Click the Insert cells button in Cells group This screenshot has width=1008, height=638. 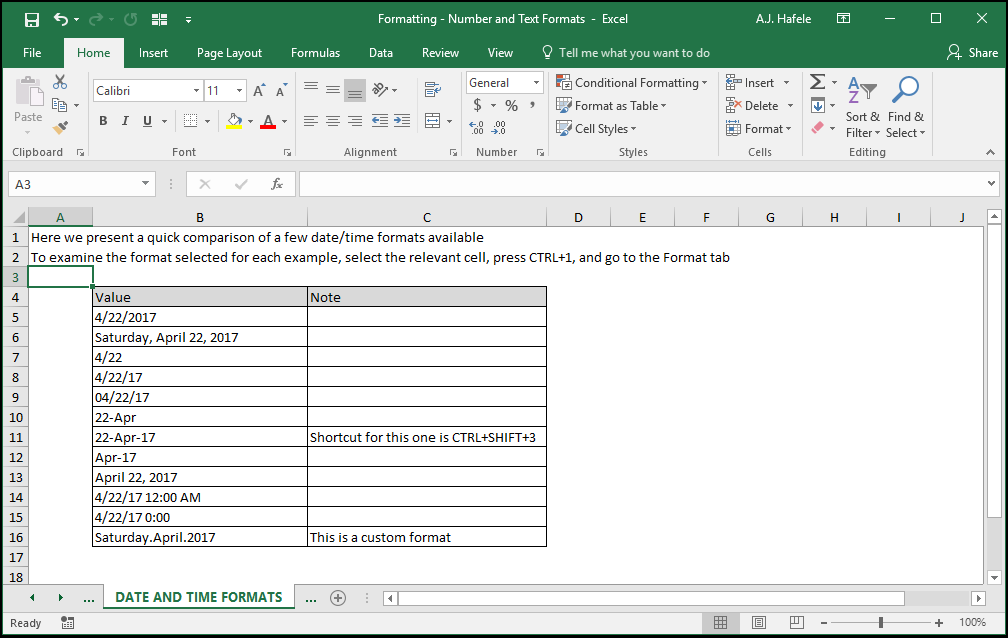(757, 82)
